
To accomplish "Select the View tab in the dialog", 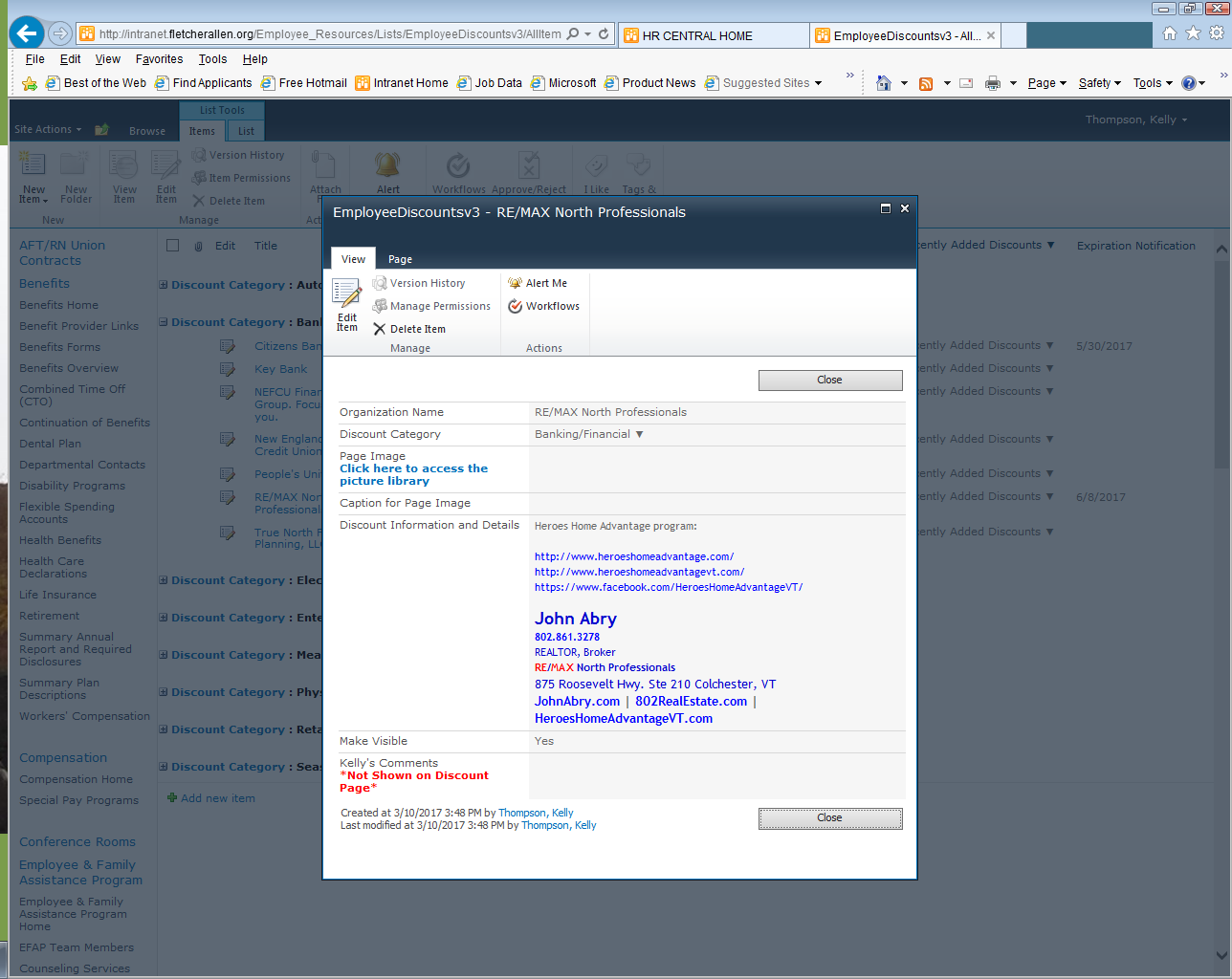I will coord(353,259).
